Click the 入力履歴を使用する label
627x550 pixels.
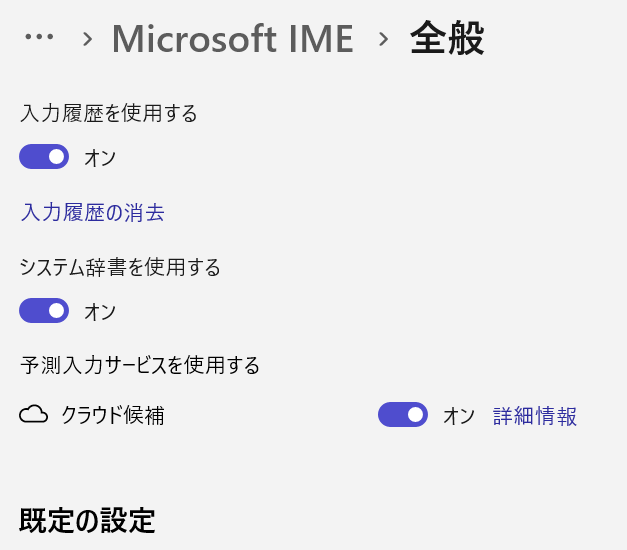(109, 113)
